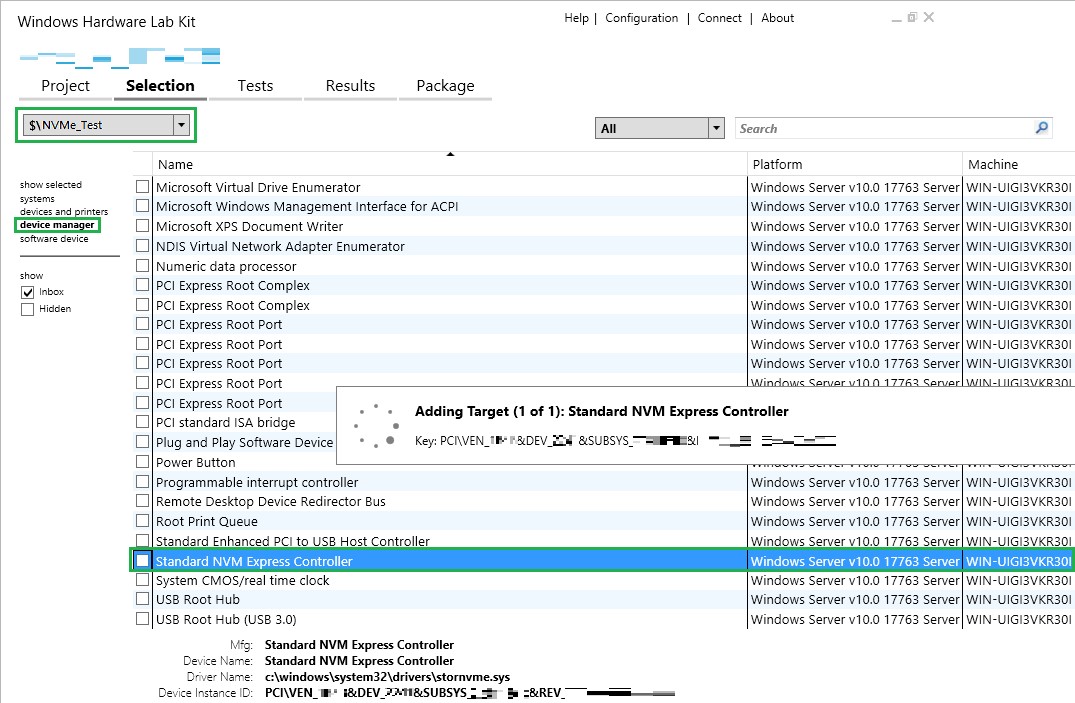This screenshot has height=703, width=1075.
Task: Switch to the Project tab
Action: click(x=65, y=86)
